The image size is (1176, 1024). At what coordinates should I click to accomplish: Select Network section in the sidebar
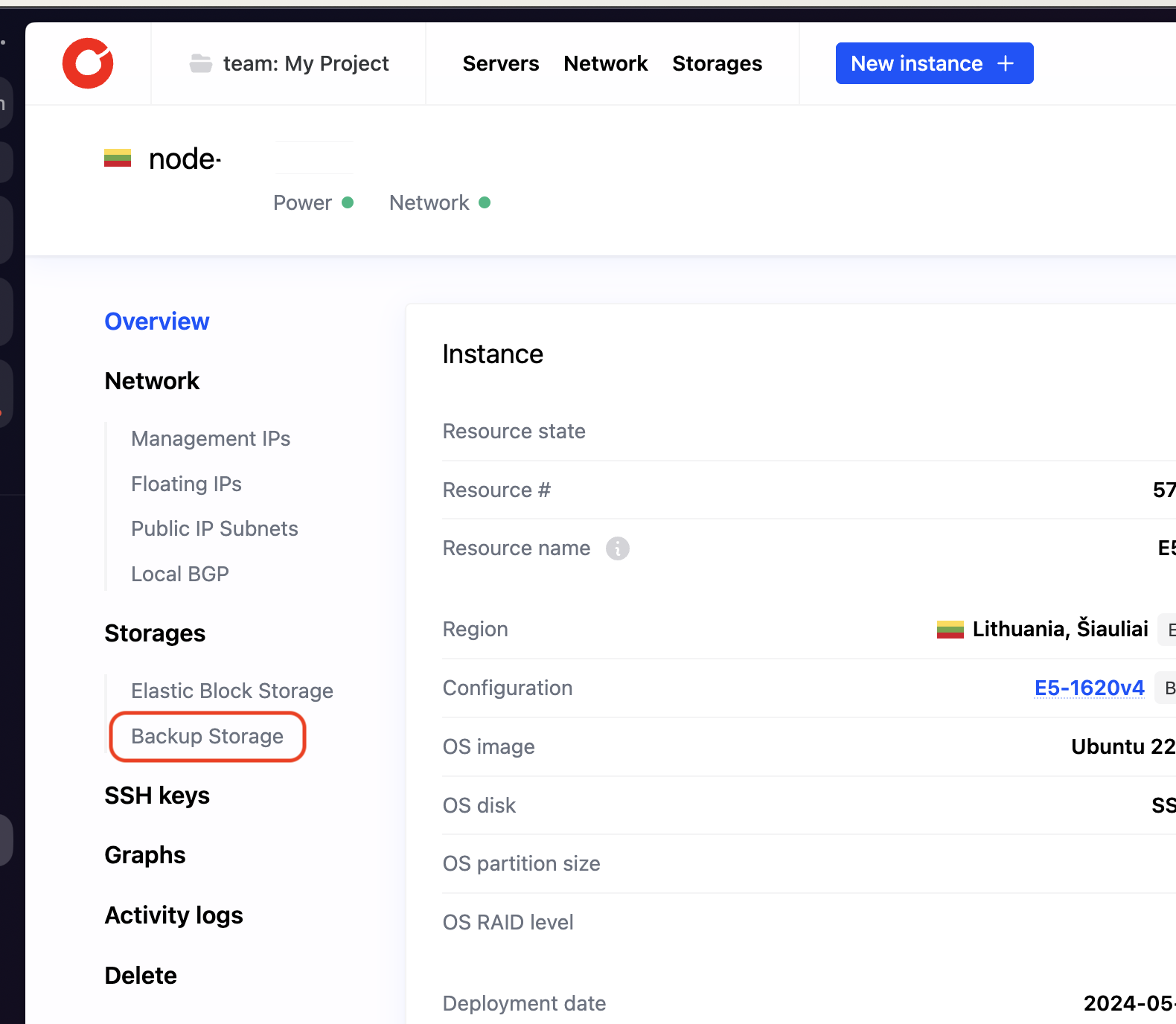coord(152,381)
